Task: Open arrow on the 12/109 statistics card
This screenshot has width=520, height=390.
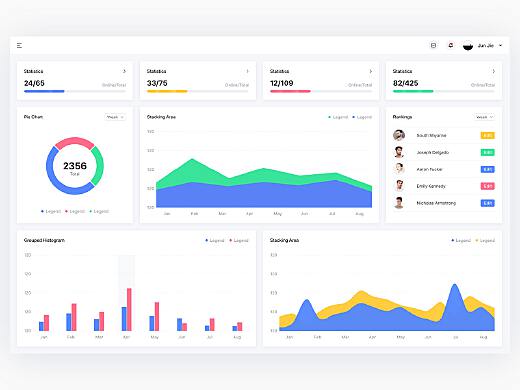Action: coord(370,71)
